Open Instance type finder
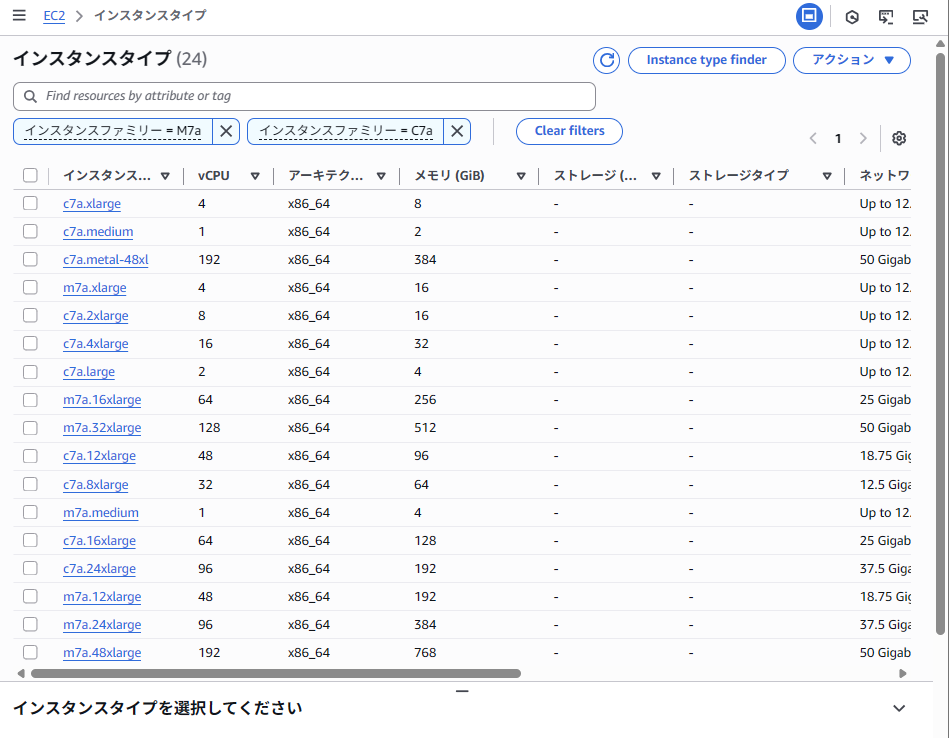The width and height of the screenshot is (949, 738). [706, 60]
